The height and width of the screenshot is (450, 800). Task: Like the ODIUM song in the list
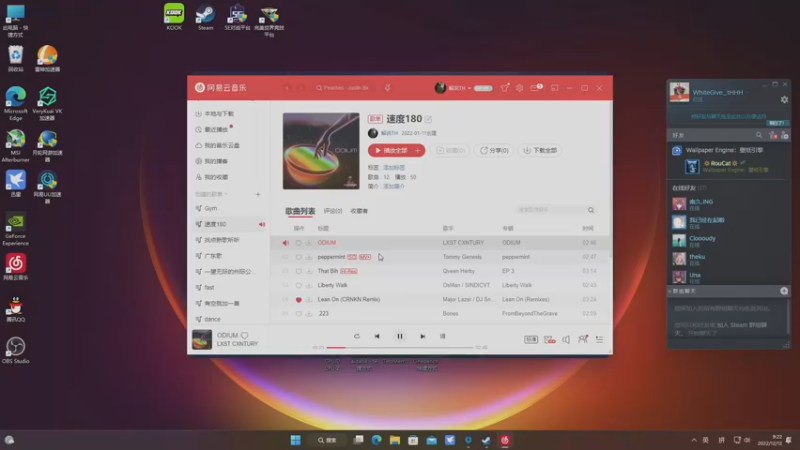[298, 243]
